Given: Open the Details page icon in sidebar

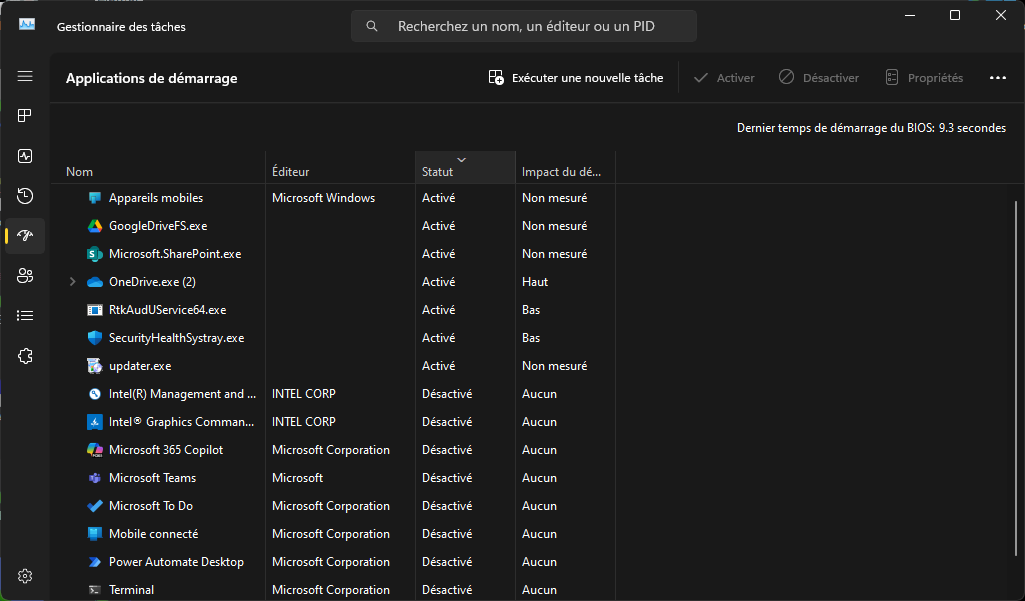Looking at the screenshot, I should pyautogui.click(x=25, y=316).
